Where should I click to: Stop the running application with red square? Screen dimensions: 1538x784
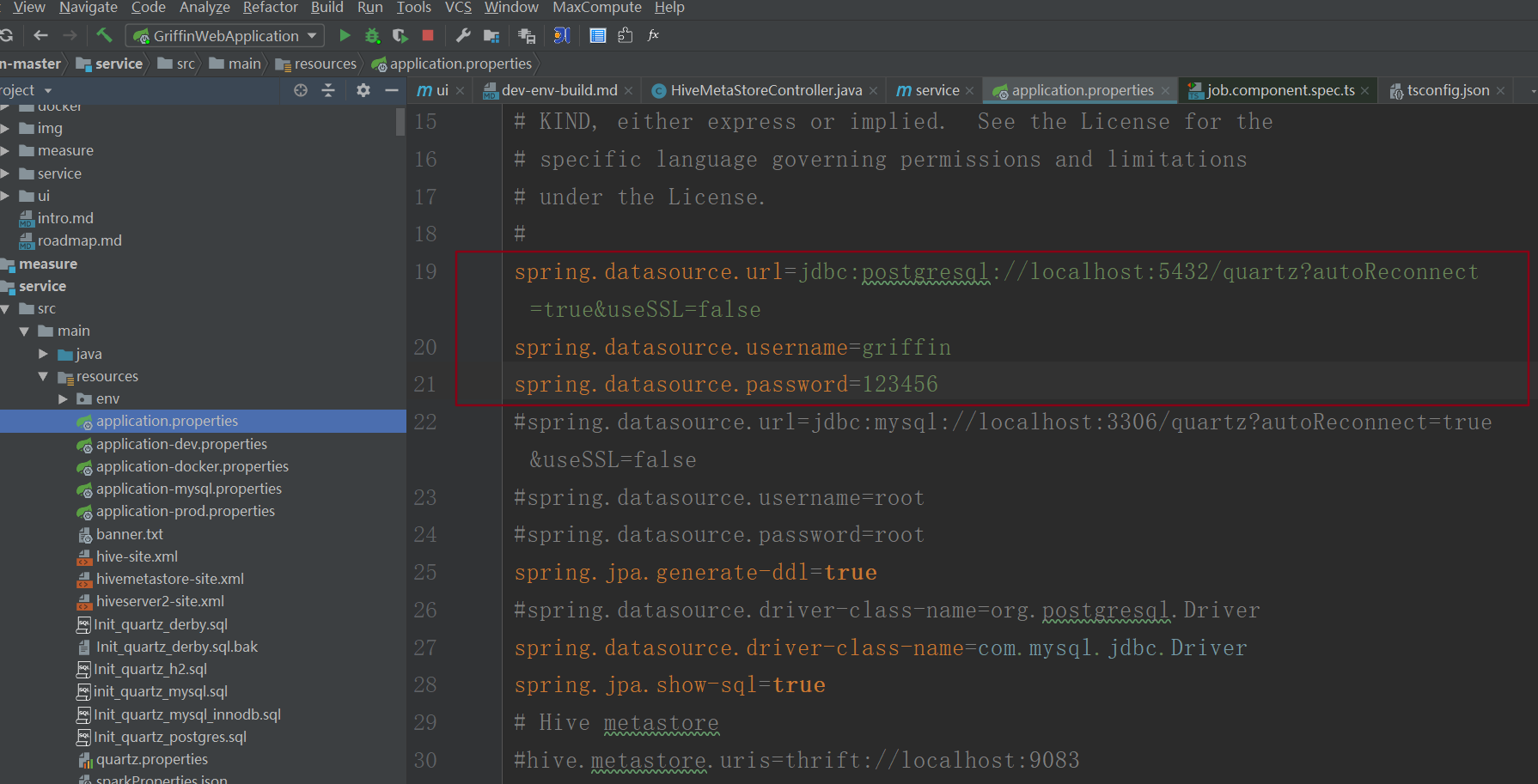pyautogui.click(x=428, y=35)
